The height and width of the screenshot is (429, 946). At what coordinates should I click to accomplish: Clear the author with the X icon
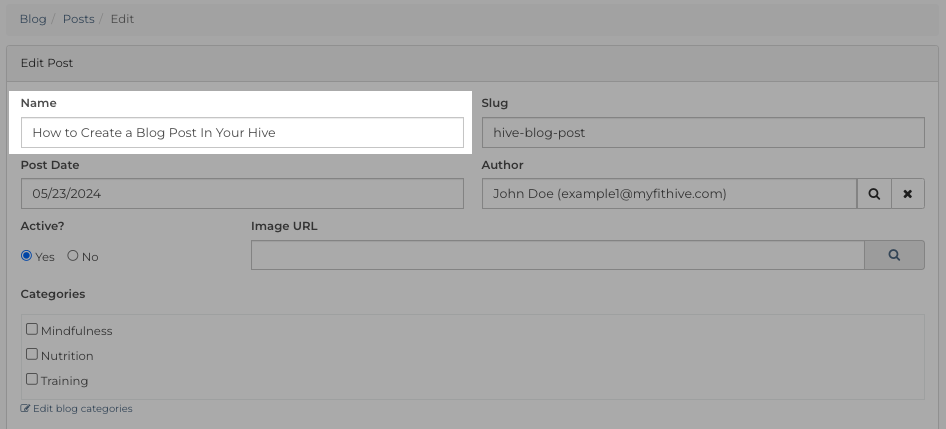point(907,194)
